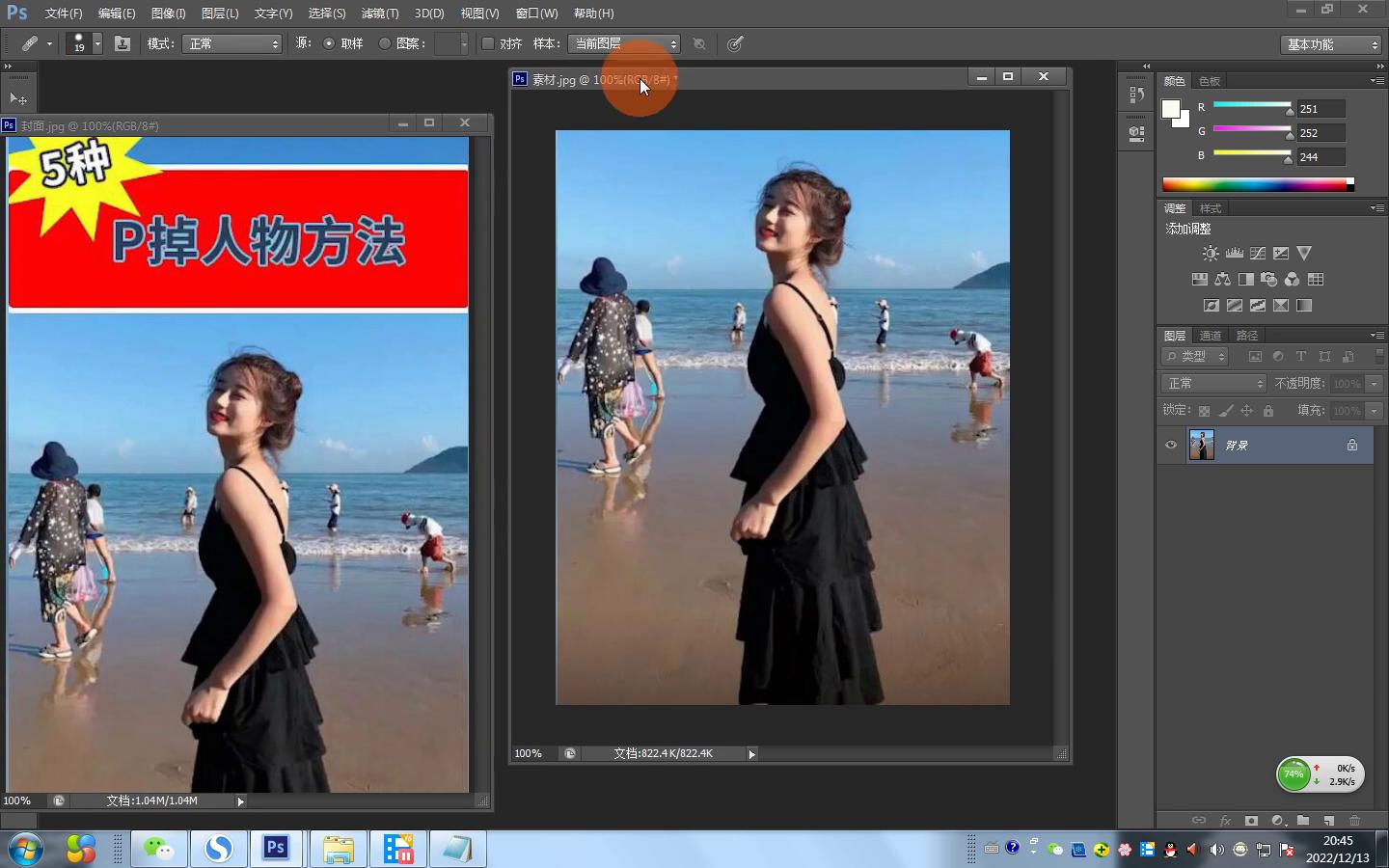
Task: Add a Threshold adjustment
Action: coord(1258,306)
